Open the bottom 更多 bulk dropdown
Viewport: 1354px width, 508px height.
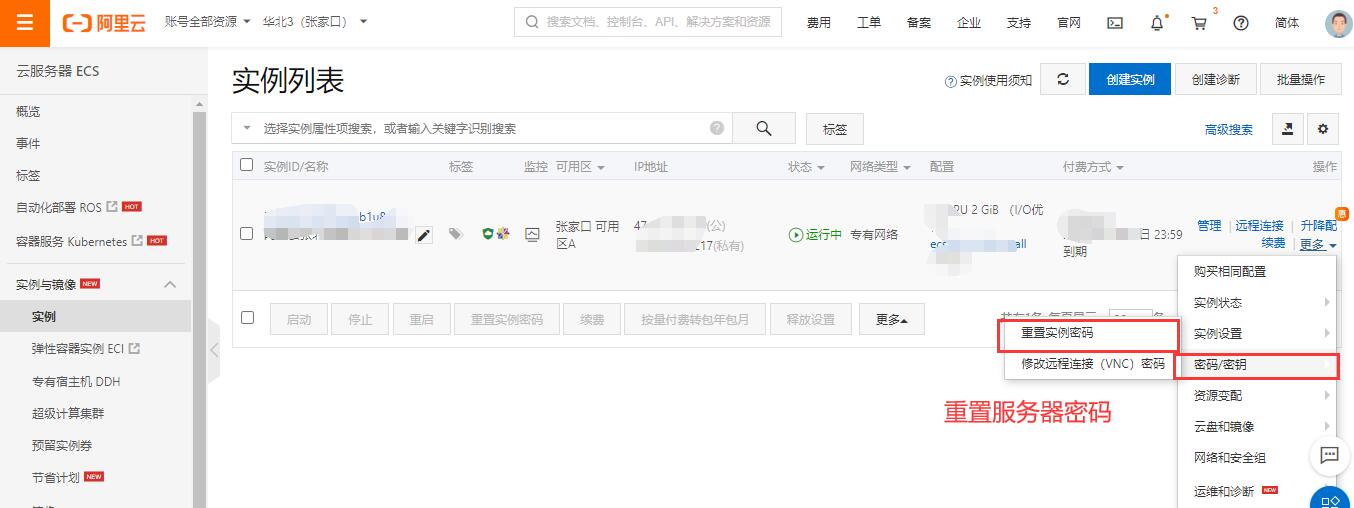click(892, 320)
